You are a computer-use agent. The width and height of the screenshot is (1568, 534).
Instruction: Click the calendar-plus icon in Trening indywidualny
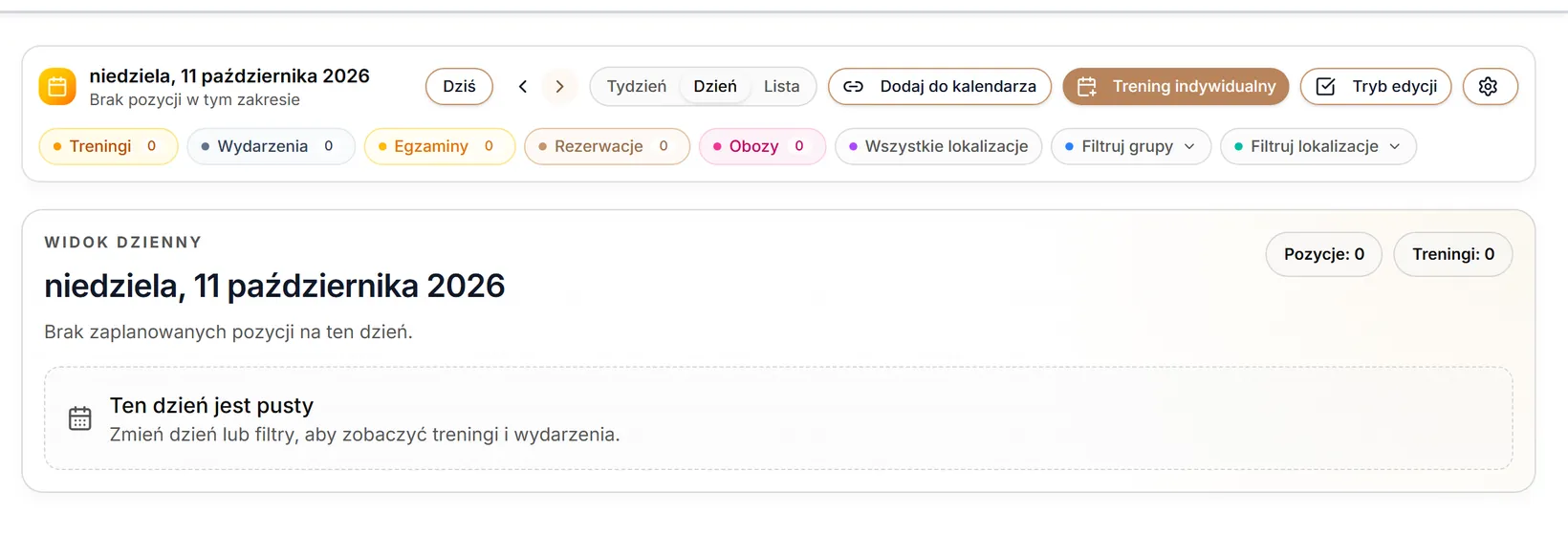tap(1087, 87)
